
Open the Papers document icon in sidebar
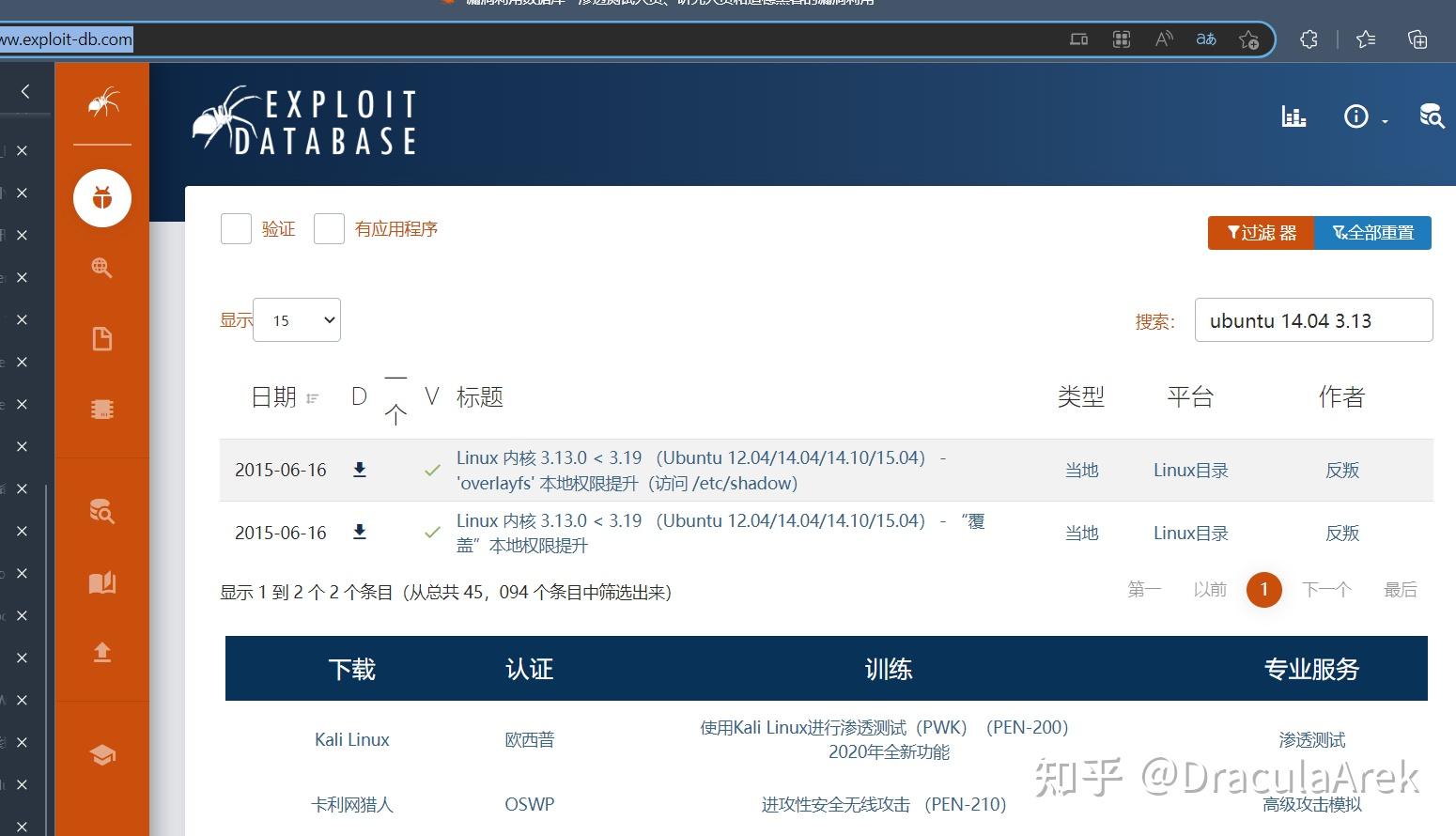click(102, 339)
